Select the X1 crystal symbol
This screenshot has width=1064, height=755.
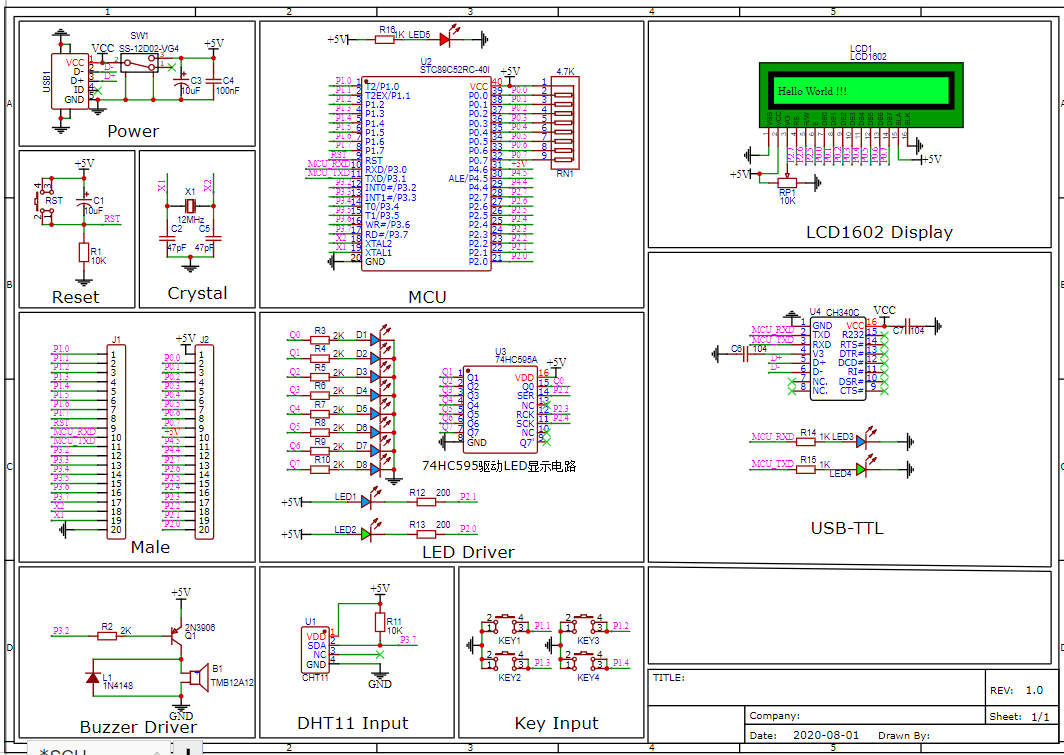[190, 206]
